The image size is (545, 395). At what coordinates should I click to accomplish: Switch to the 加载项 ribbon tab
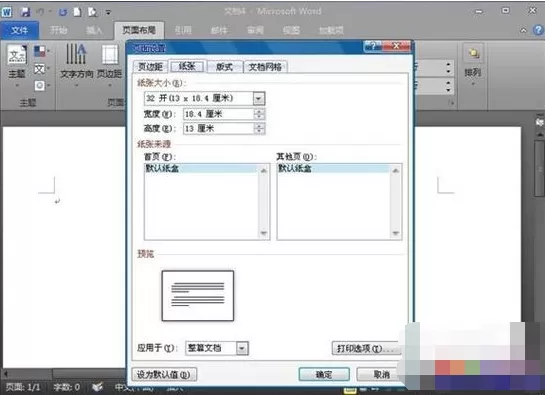tap(331, 30)
